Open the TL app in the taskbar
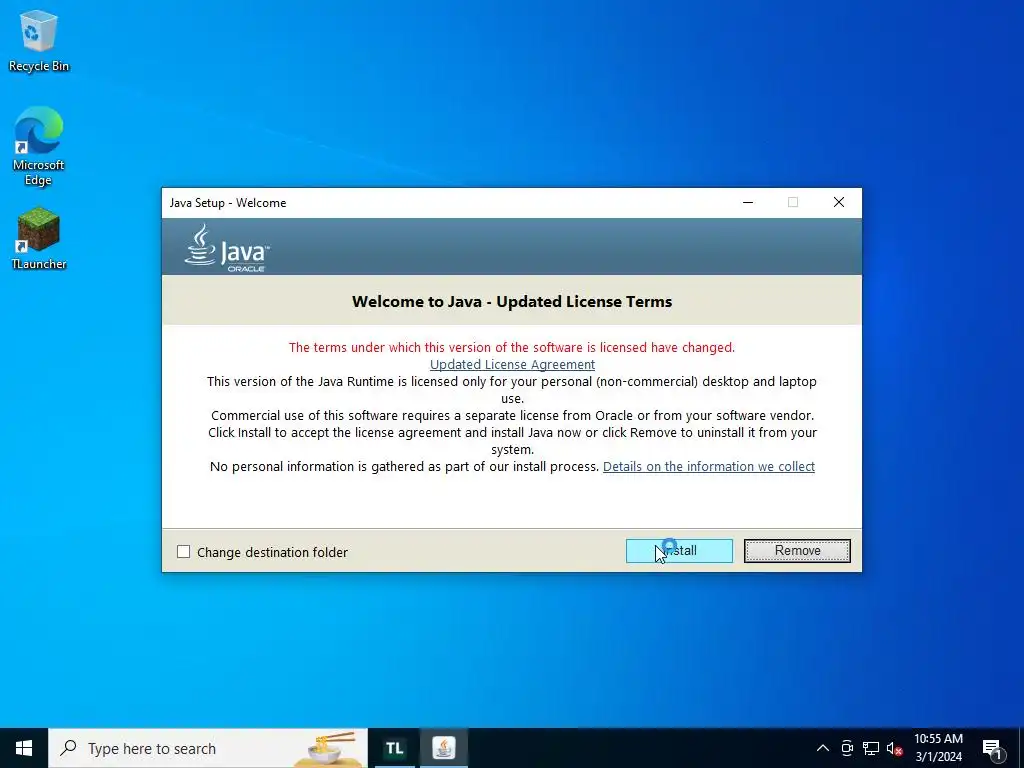 pos(394,748)
